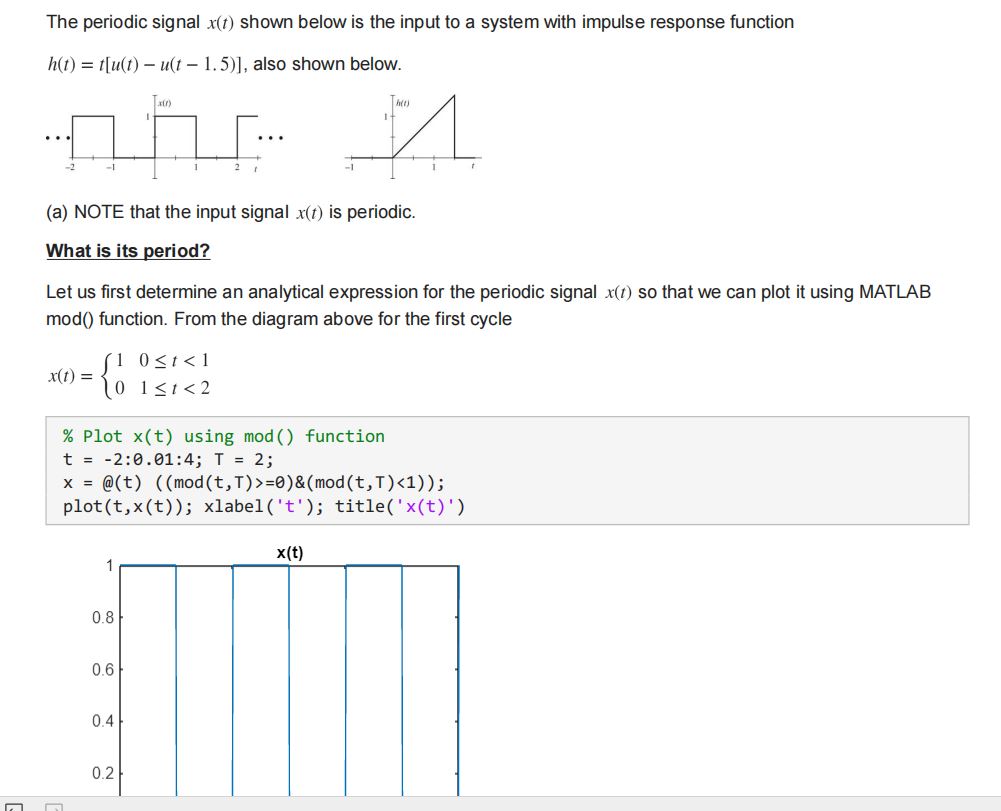1001x811 pixels.
Task: Select the plot title 'x(t)'
Action: click(289, 551)
